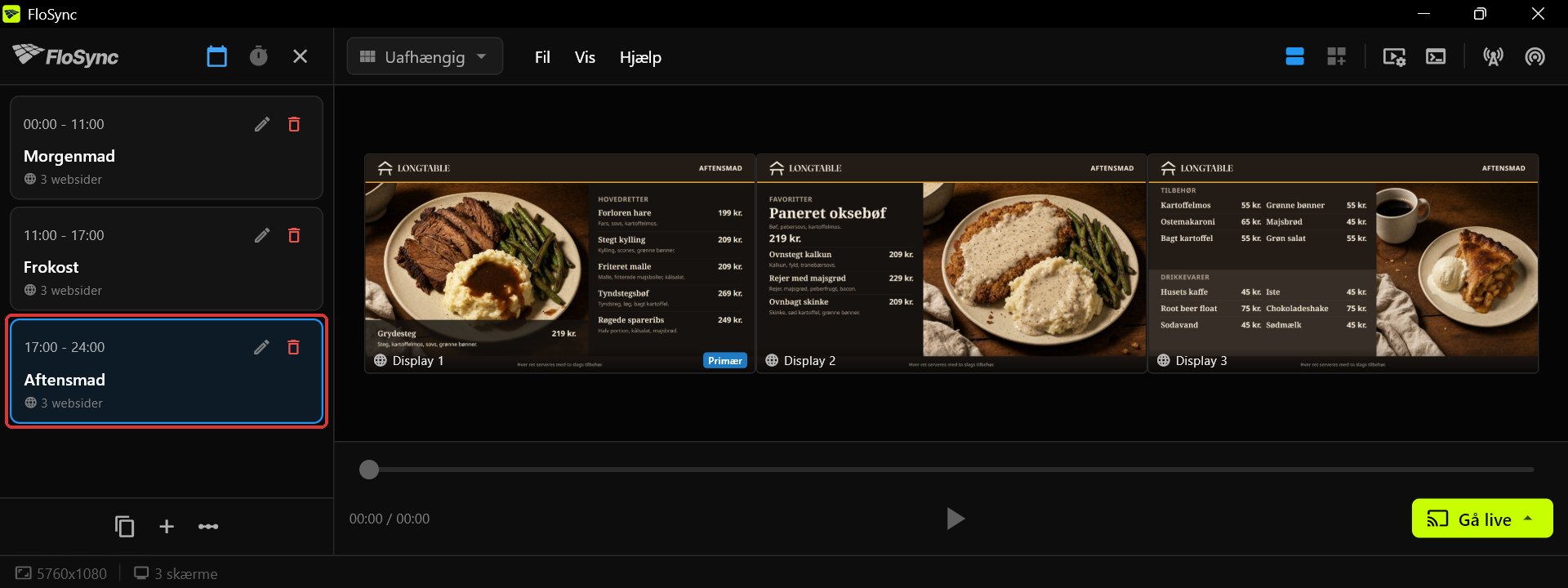Select the Morgenmad schedule card
1568x588 pixels.
(x=167, y=148)
